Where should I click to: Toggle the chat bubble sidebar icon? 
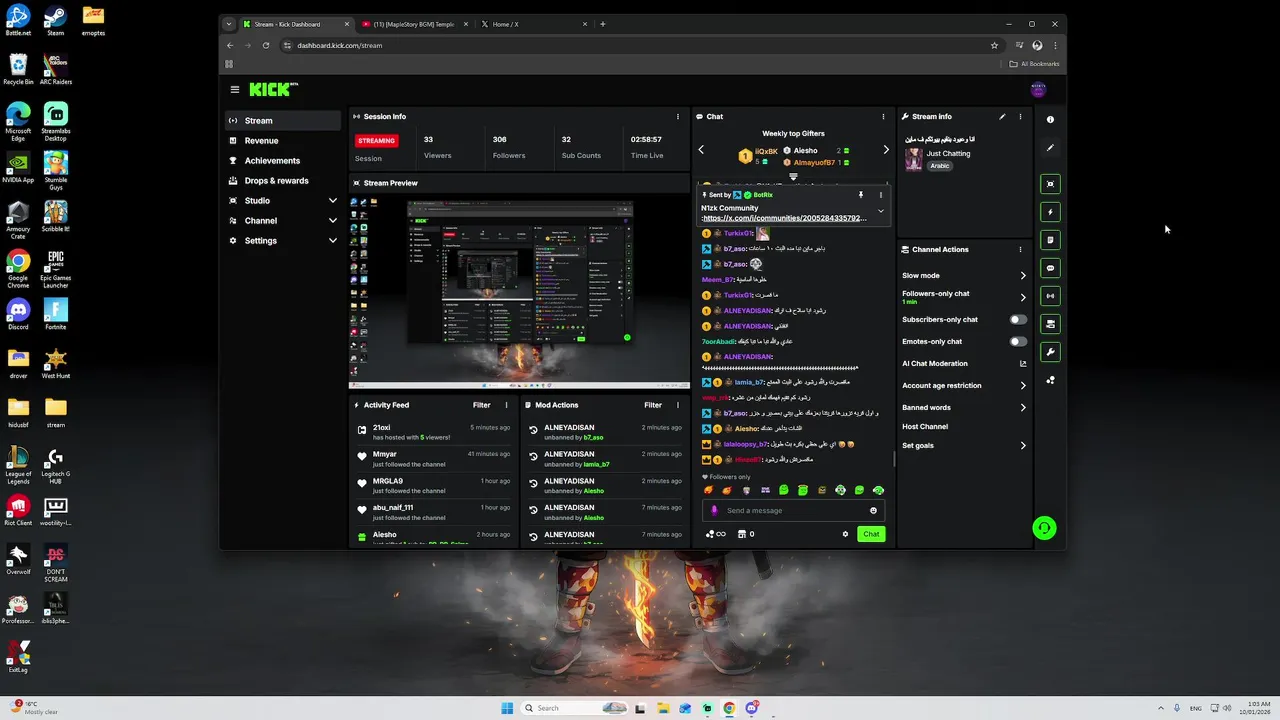click(1050, 268)
